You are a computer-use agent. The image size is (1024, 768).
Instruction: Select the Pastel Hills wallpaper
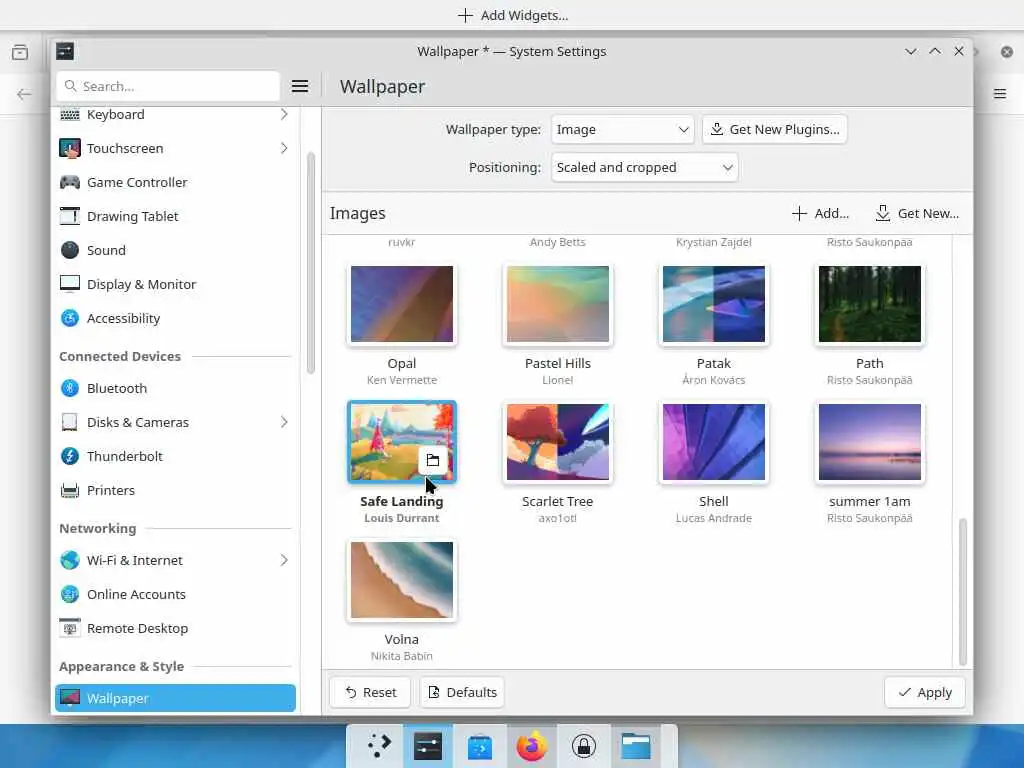point(558,304)
